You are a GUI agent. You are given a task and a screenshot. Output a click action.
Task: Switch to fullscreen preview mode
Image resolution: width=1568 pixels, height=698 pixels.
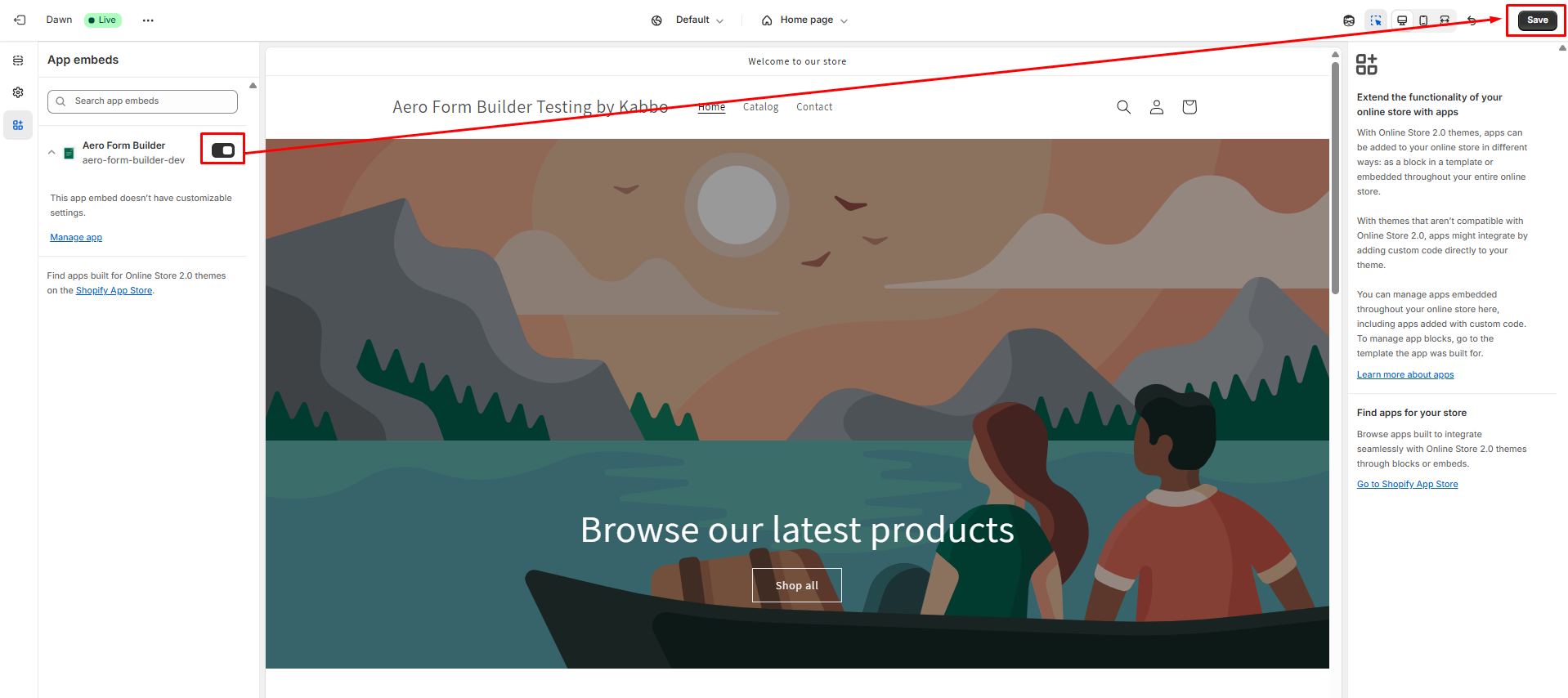pyautogui.click(x=1445, y=20)
